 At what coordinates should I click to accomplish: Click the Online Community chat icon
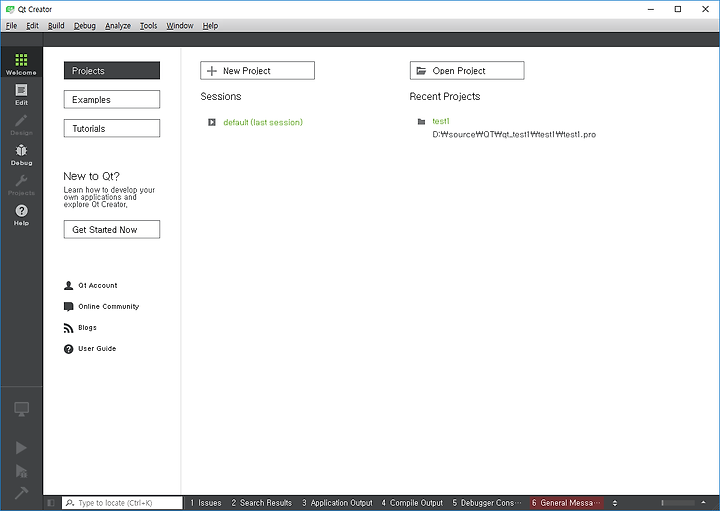[68, 307]
